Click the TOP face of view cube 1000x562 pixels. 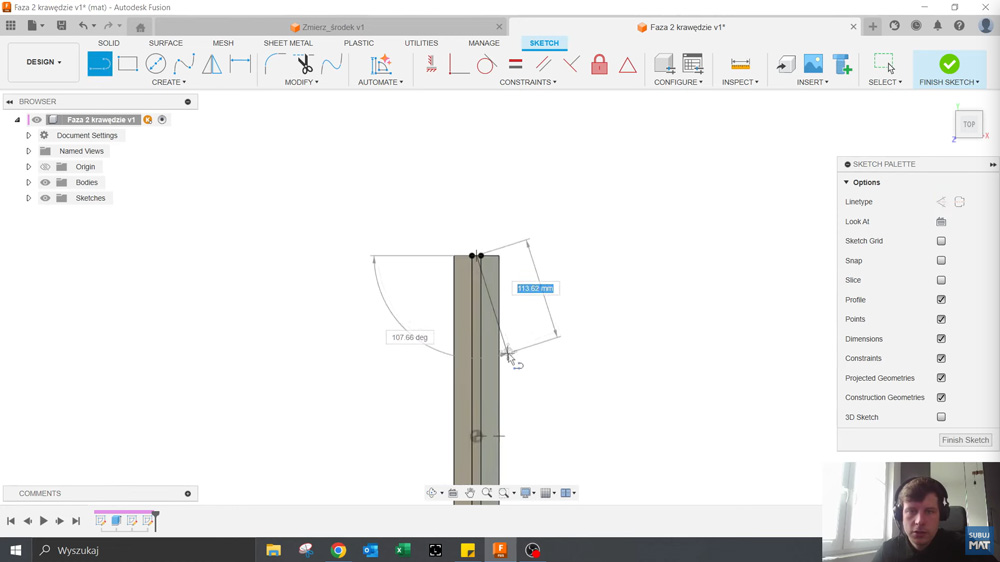pos(968,124)
